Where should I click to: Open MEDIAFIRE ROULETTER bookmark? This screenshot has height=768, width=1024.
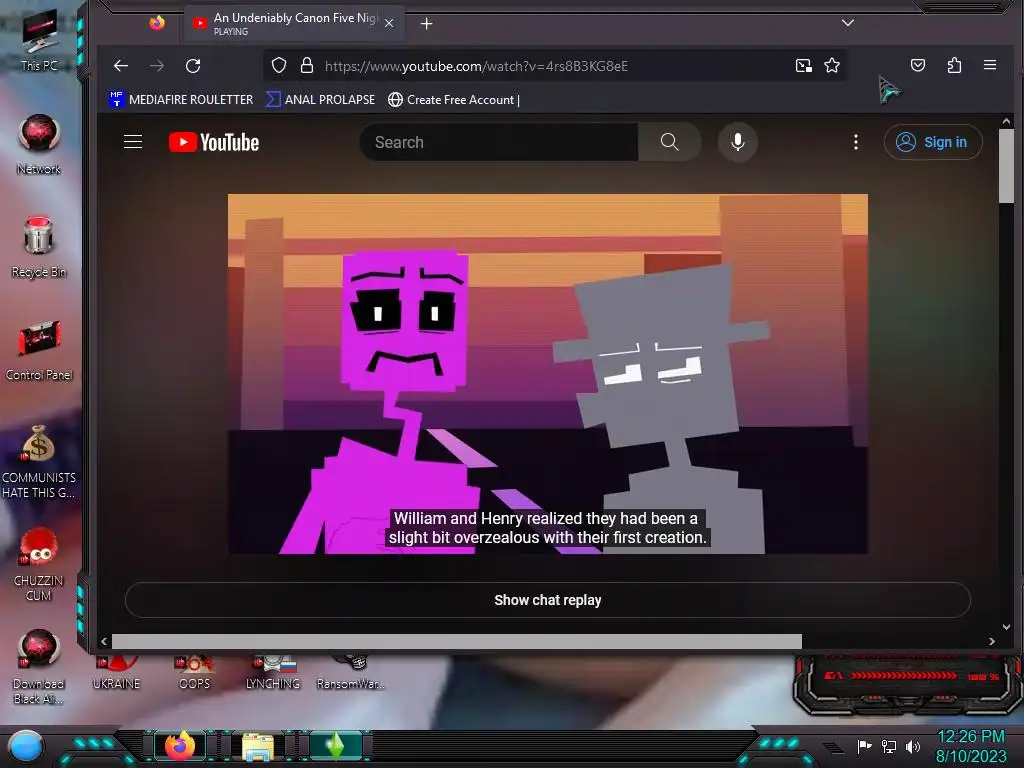tap(182, 99)
